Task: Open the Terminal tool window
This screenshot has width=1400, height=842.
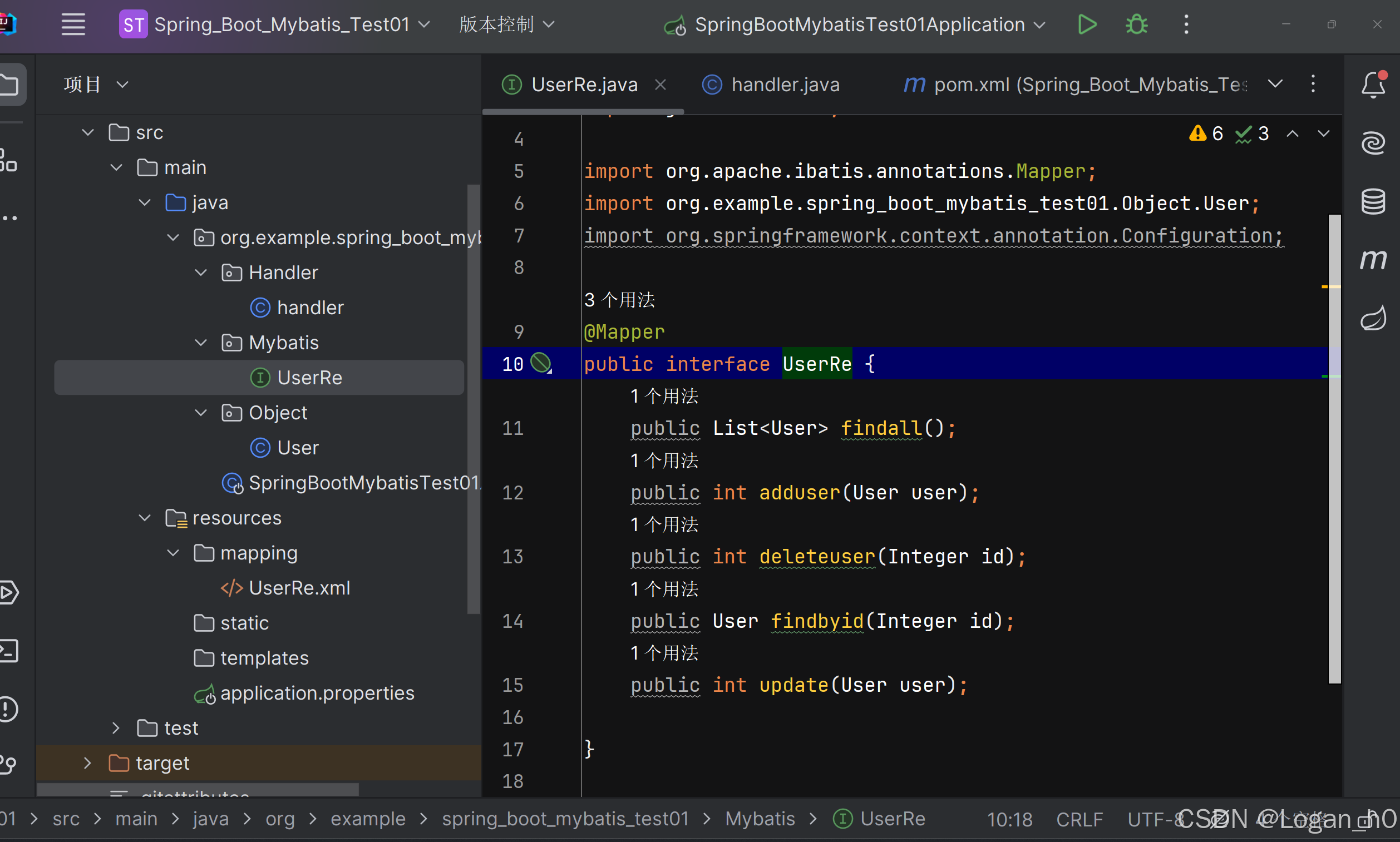Action: [8, 651]
